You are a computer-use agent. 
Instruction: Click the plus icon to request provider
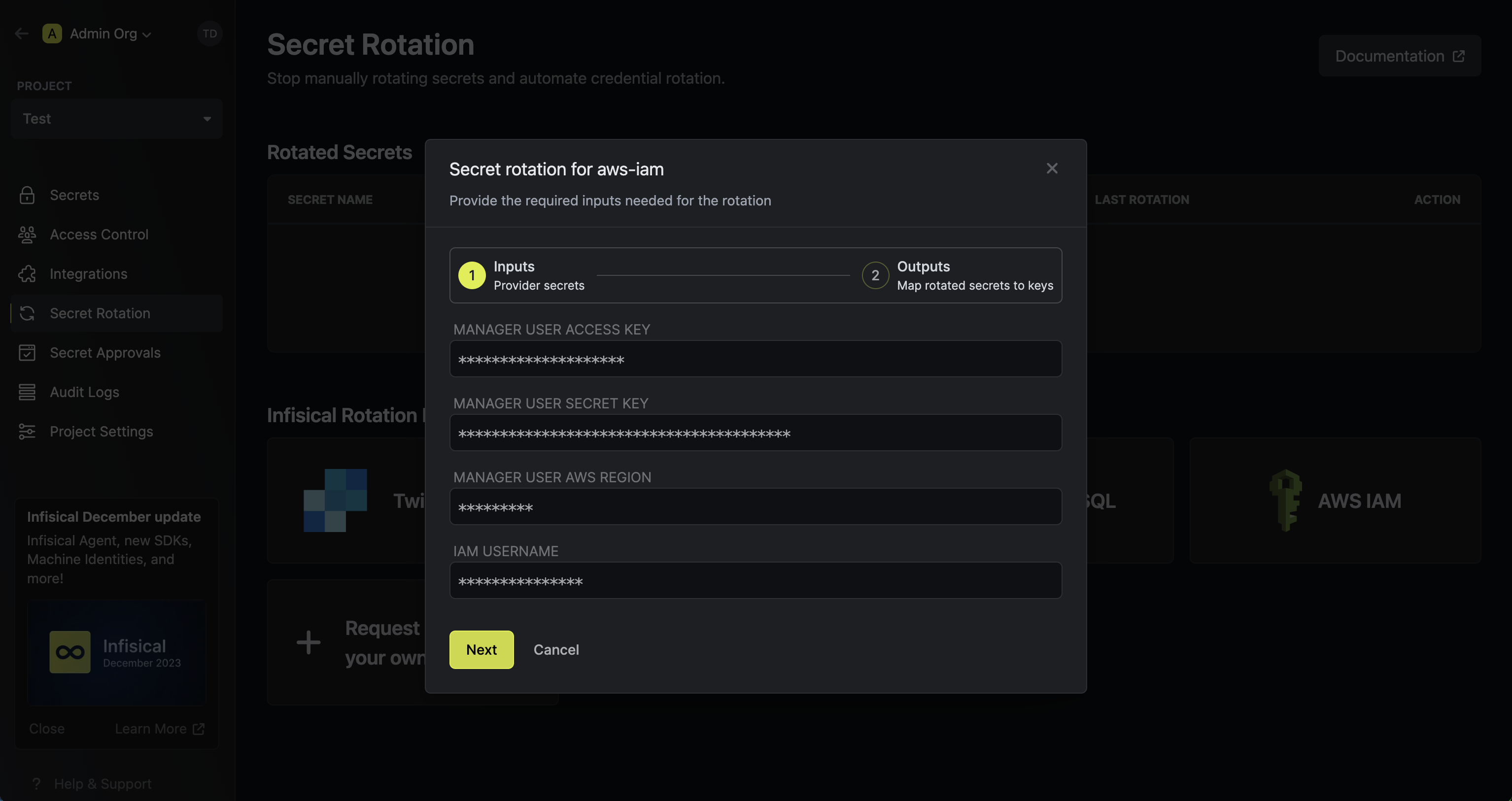click(308, 642)
